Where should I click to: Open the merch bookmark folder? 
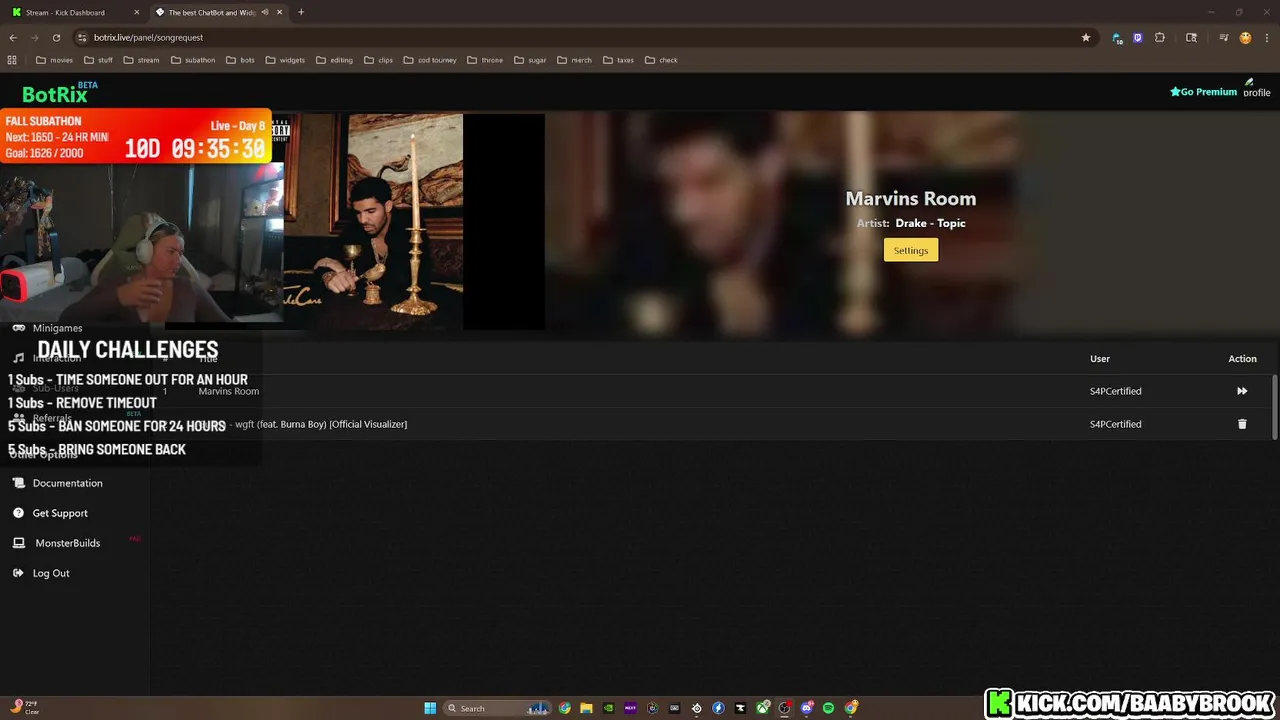click(x=576, y=60)
